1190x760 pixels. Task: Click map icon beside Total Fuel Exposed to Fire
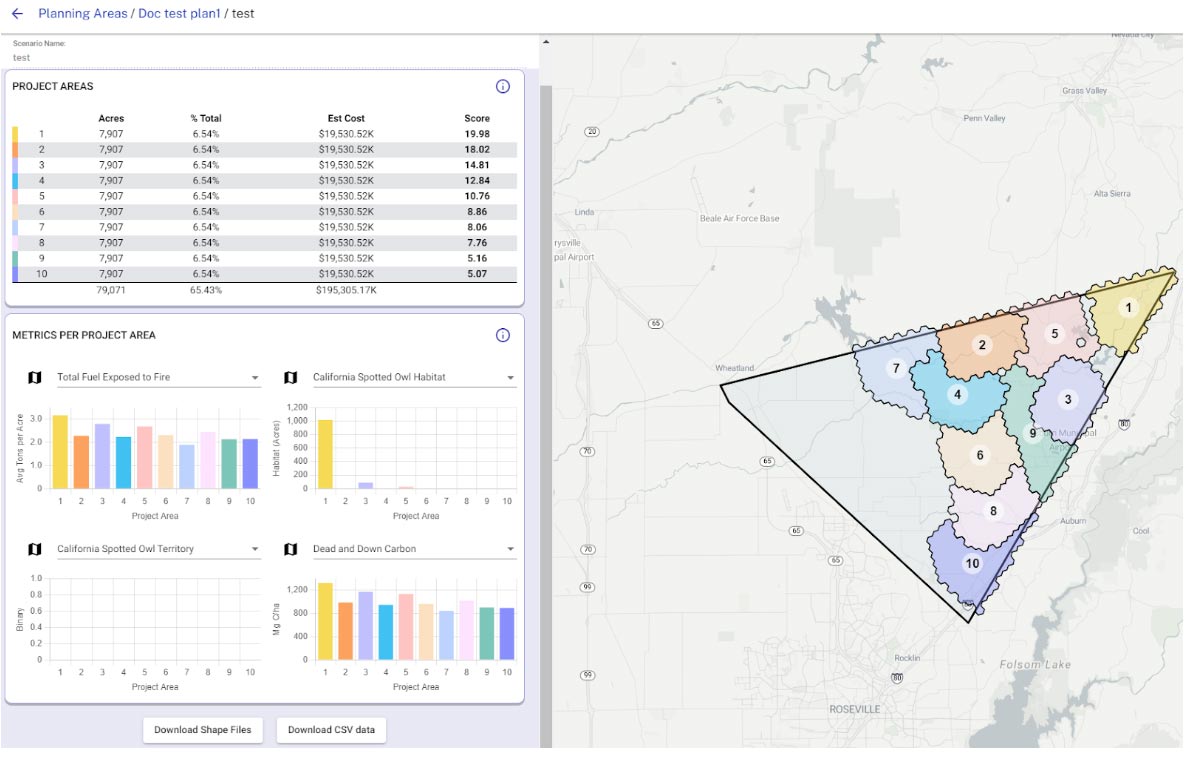pyautogui.click(x=35, y=378)
